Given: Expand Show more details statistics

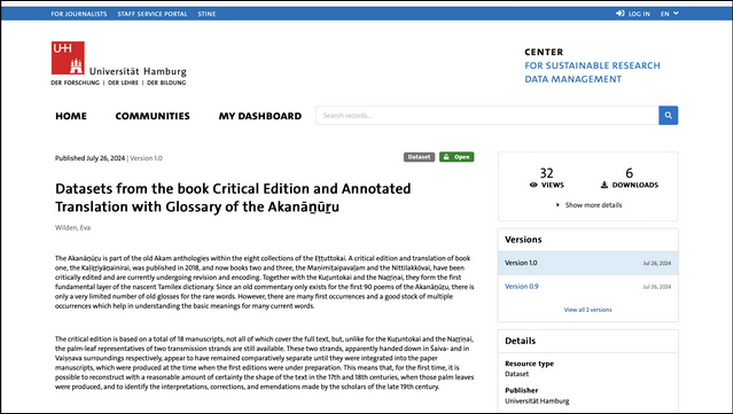Looking at the screenshot, I should pyautogui.click(x=588, y=204).
